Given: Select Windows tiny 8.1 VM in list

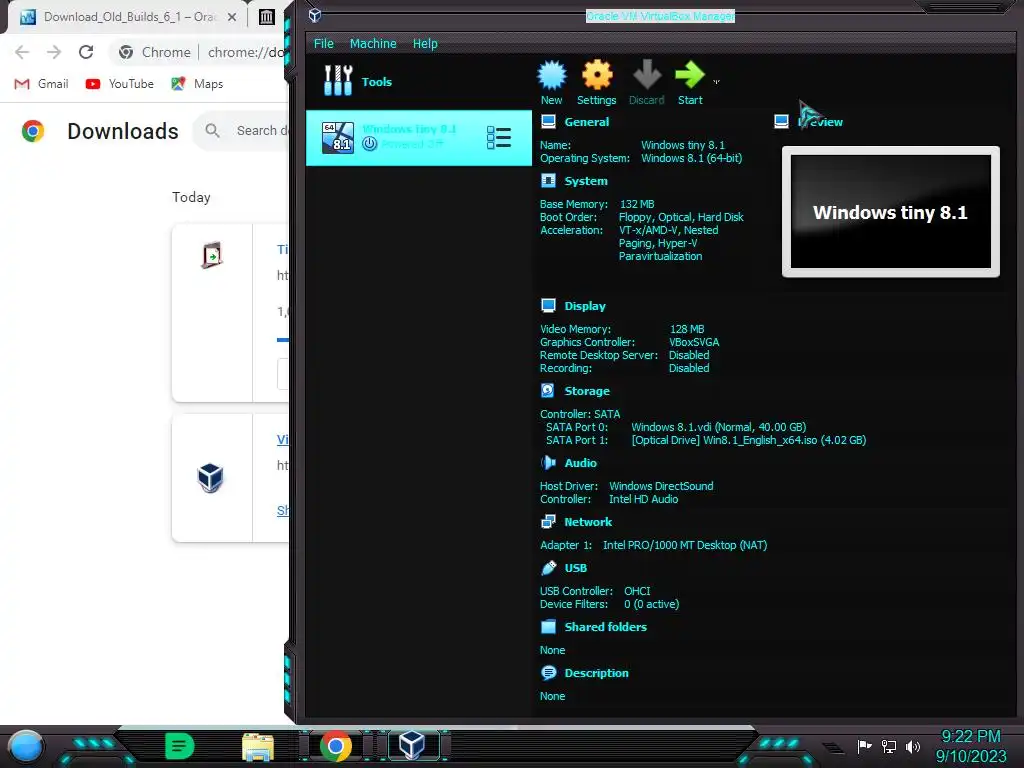Looking at the screenshot, I should coord(418,137).
